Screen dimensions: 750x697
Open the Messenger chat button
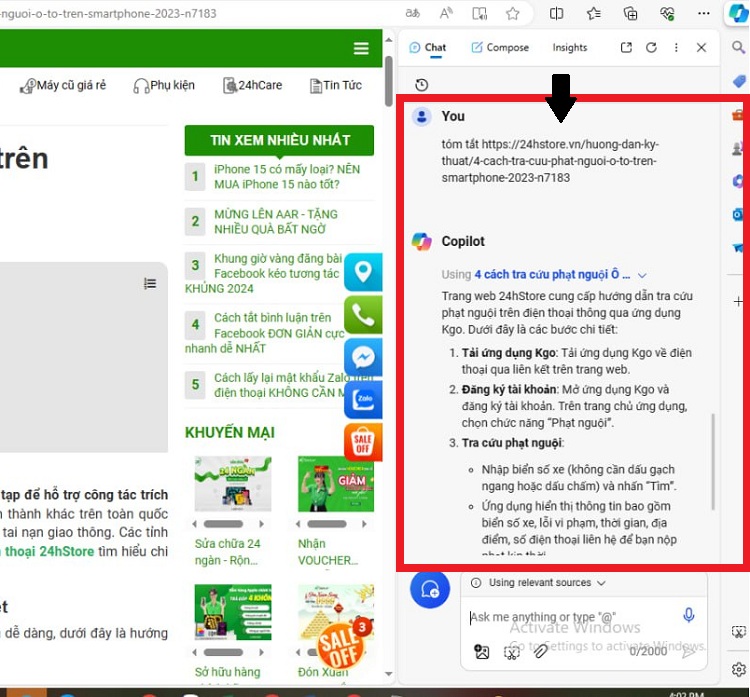(363, 357)
